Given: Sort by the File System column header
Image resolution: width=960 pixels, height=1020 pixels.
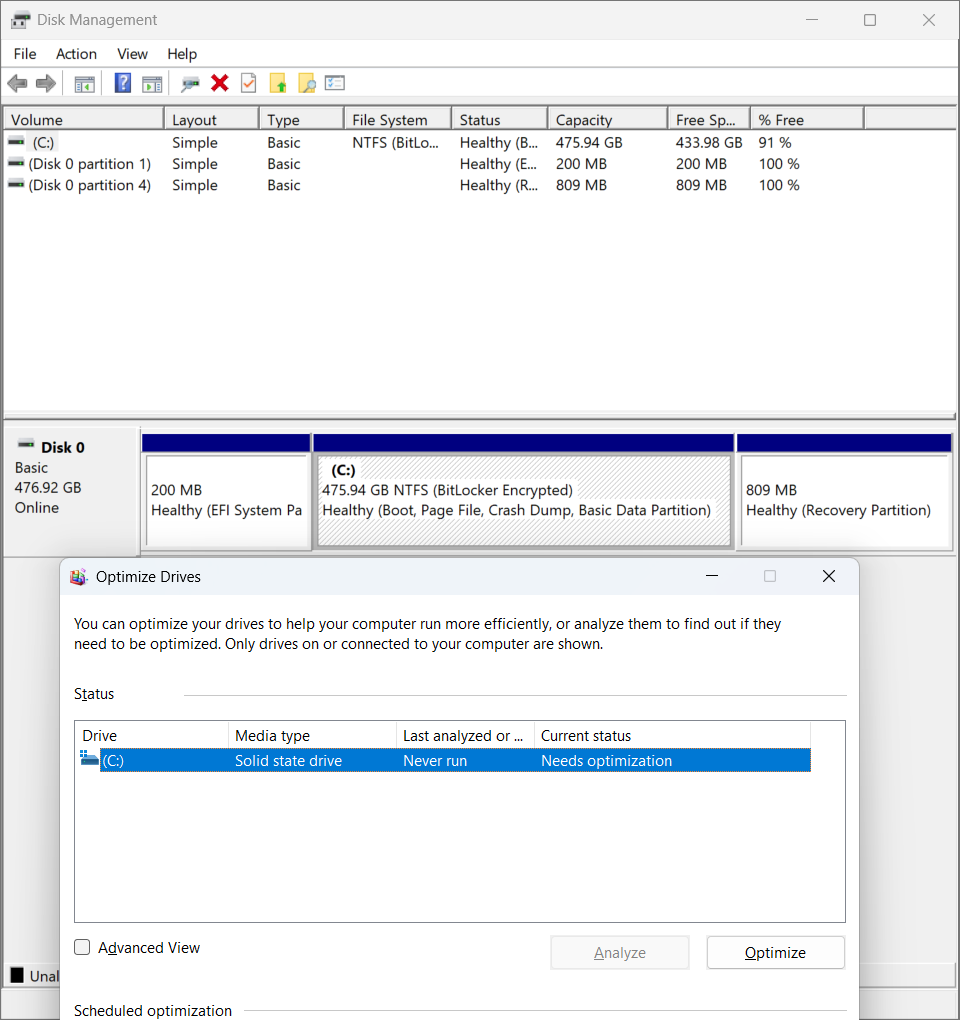Looking at the screenshot, I should coord(397,120).
